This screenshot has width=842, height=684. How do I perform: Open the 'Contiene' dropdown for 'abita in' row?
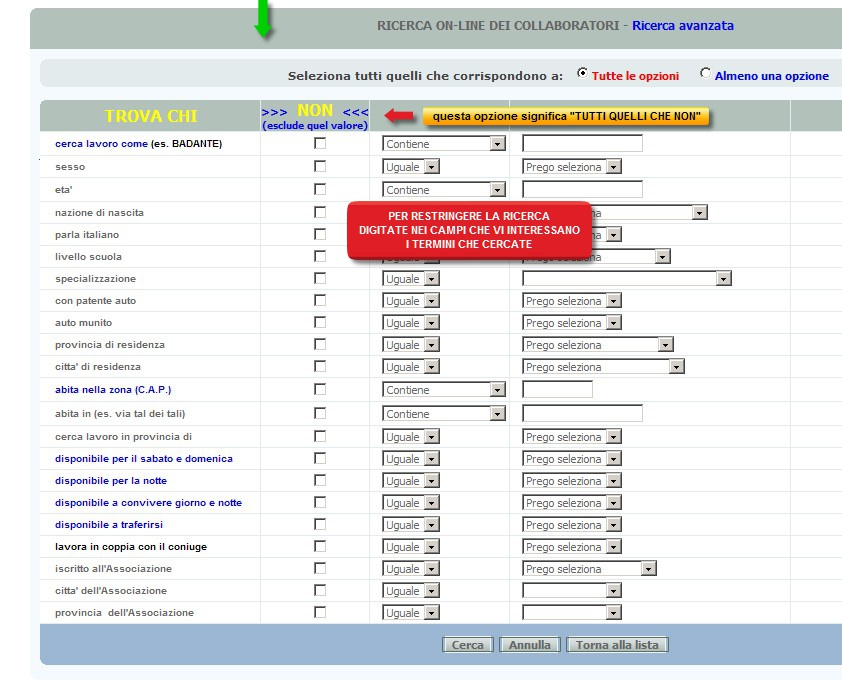[x=444, y=414]
